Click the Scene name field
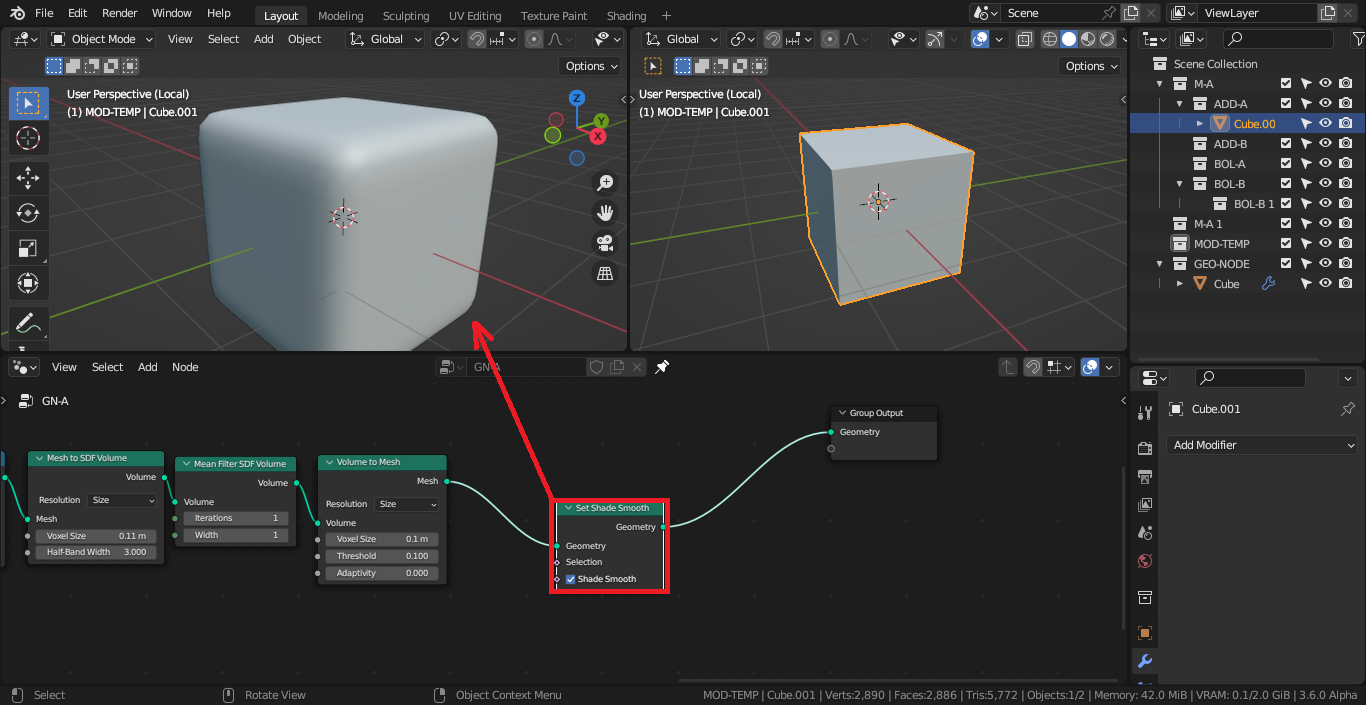Viewport: 1366px width, 705px height. [1050, 13]
